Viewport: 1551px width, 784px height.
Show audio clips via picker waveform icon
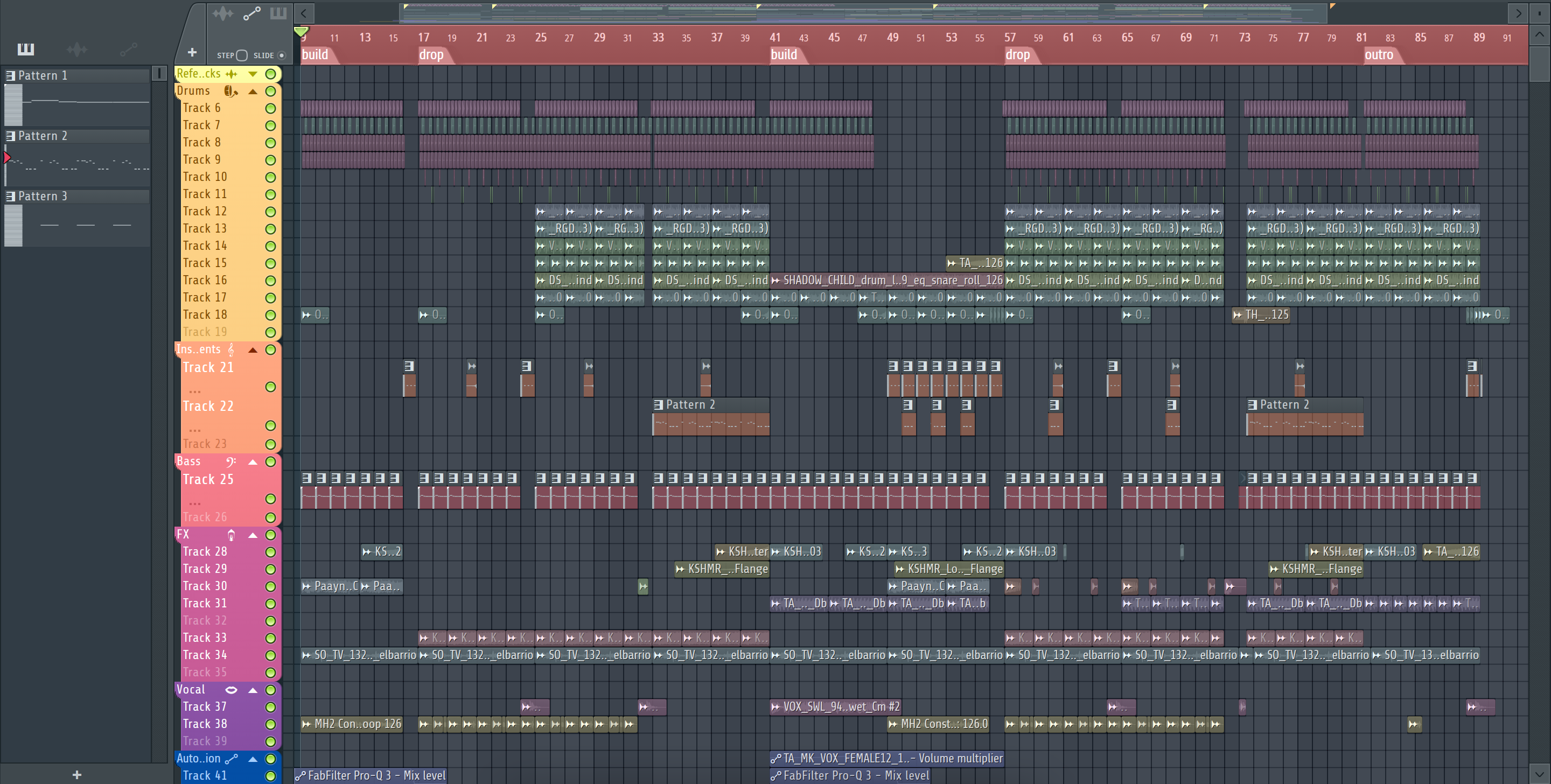click(77, 49)
